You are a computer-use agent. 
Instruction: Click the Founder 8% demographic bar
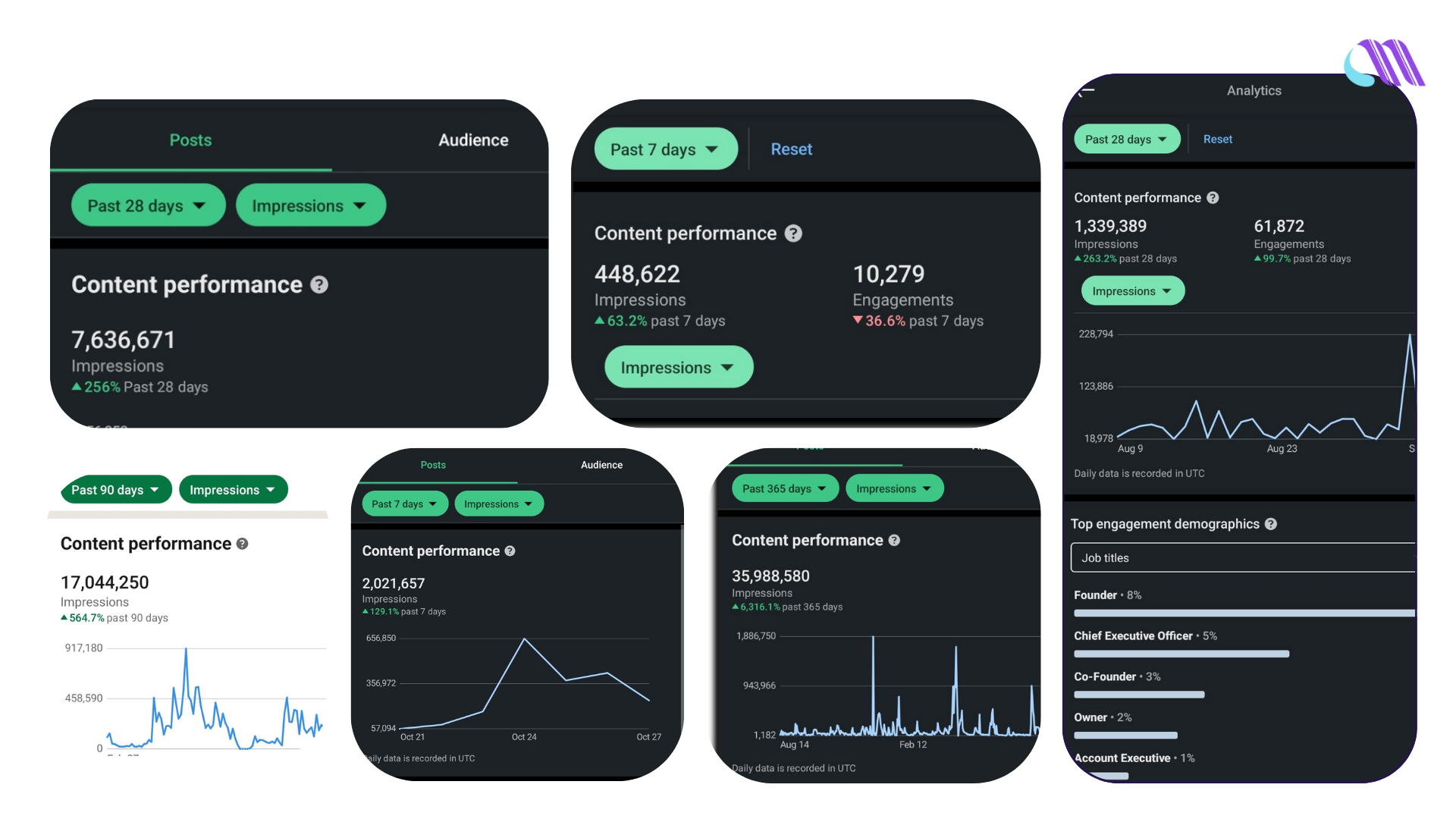(1244, 613)
